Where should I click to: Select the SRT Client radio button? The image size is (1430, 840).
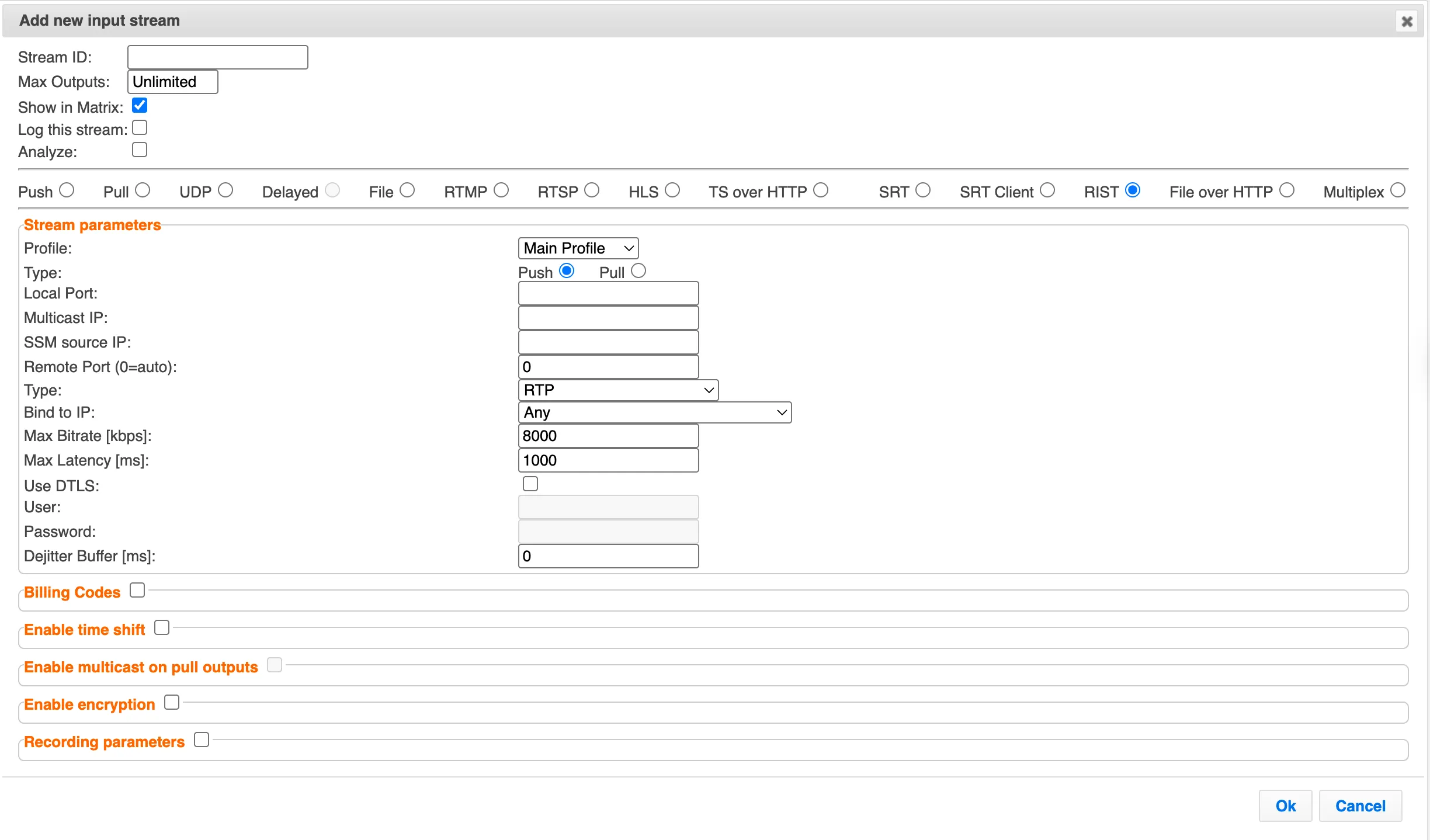1047,190
